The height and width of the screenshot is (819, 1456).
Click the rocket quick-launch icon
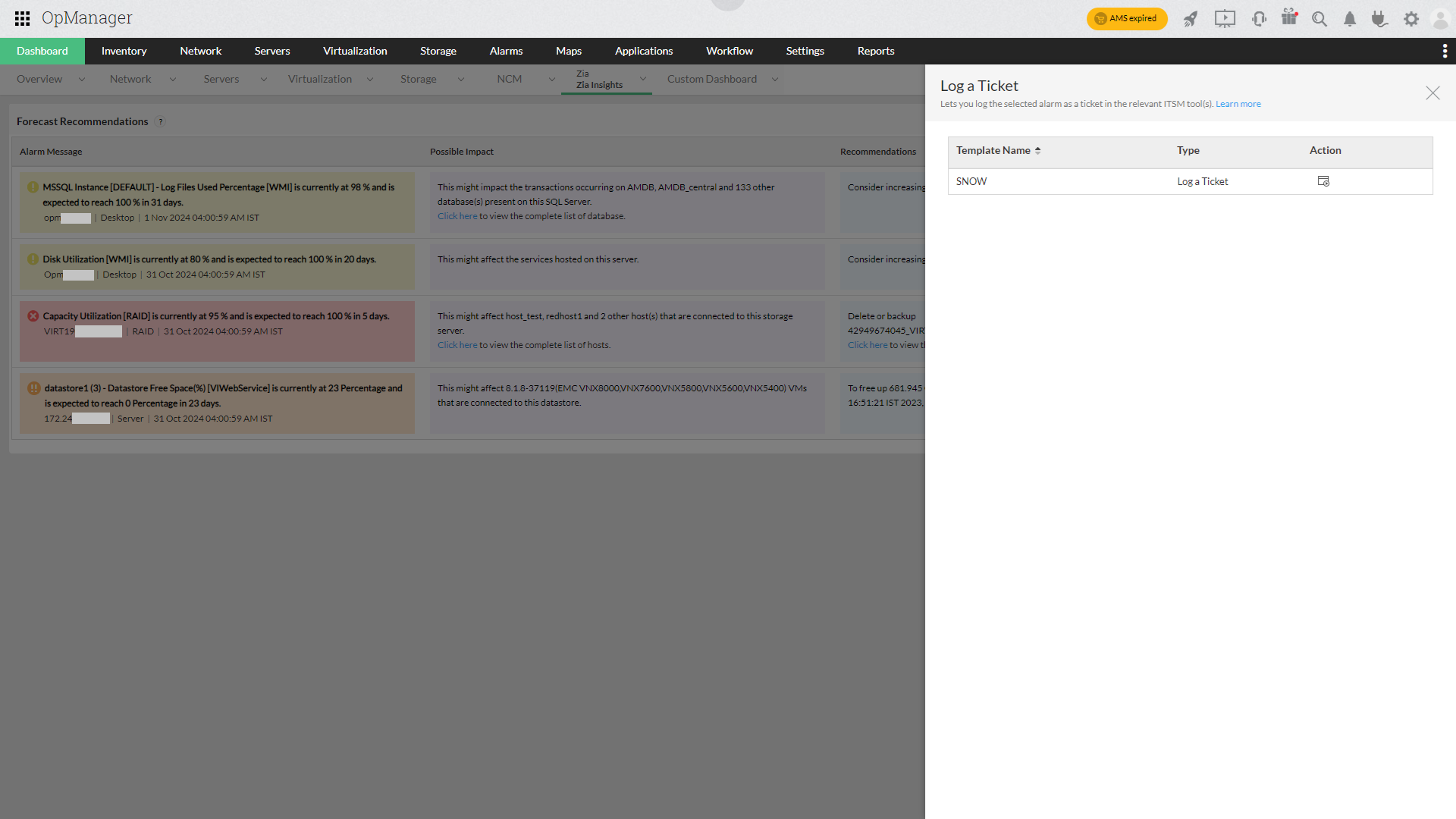tap(1190, 18)
